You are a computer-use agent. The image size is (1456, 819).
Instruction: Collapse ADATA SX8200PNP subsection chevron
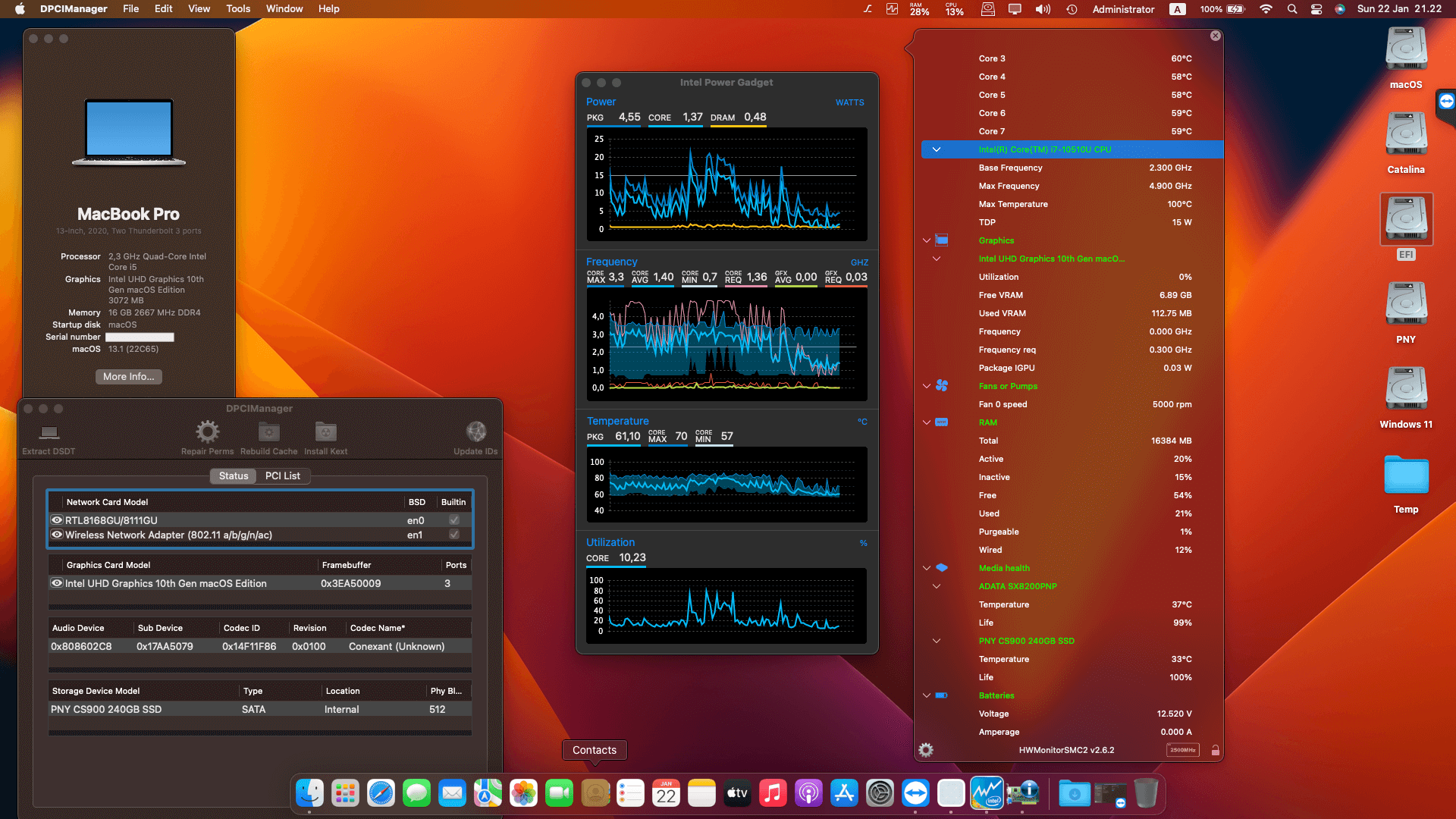pos(937,586)
